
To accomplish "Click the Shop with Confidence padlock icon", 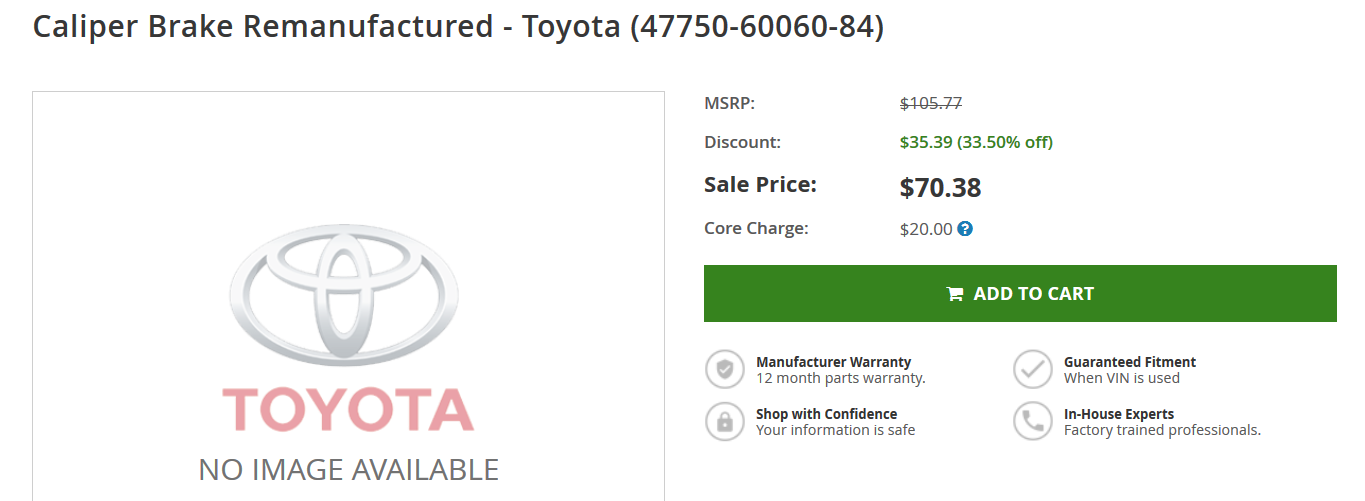I will [725, 421].
